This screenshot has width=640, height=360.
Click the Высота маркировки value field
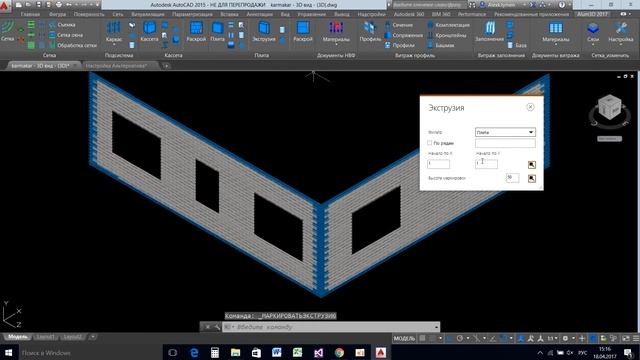tap(512, 178)
